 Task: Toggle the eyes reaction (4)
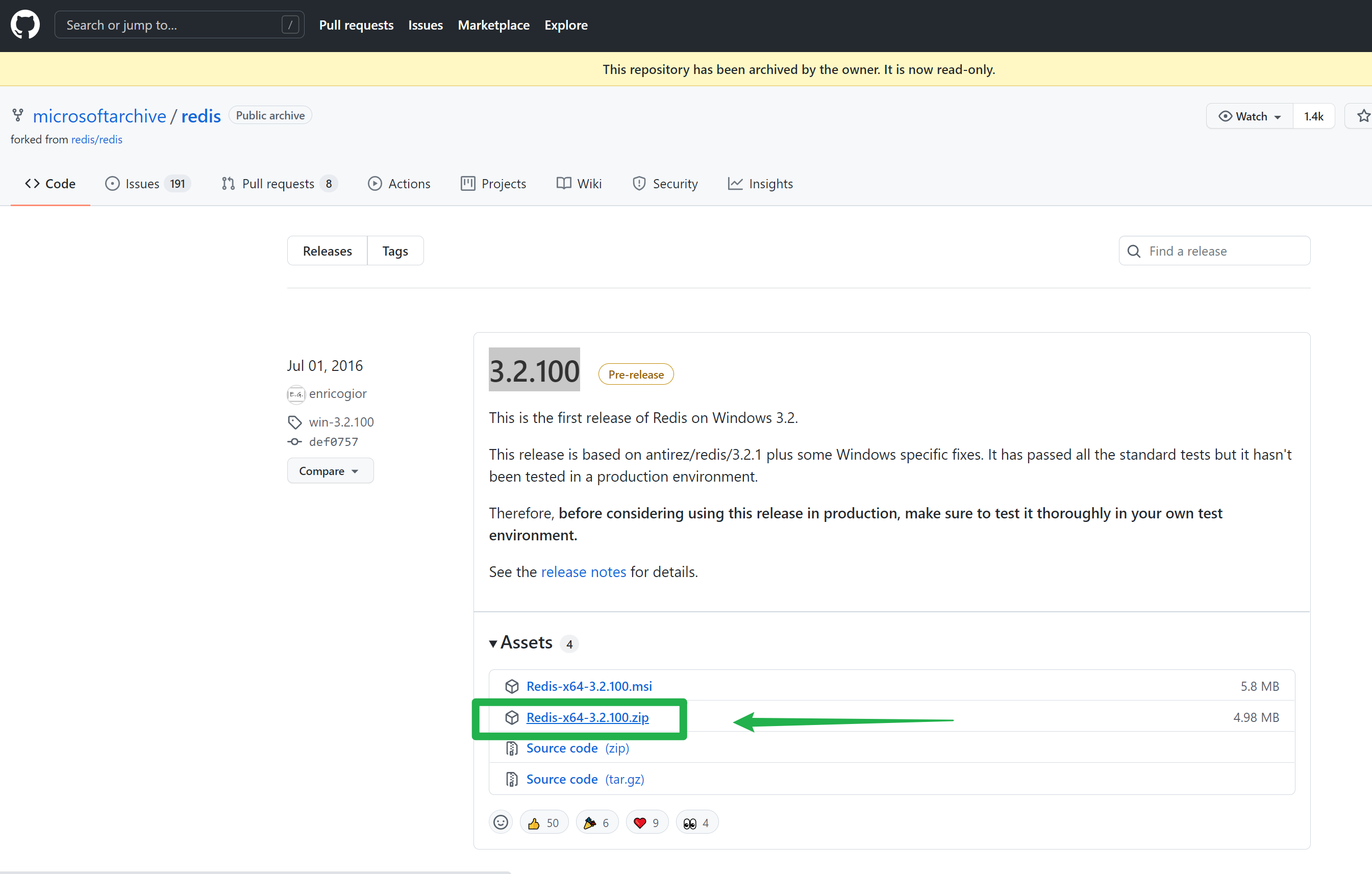(695, 822)
